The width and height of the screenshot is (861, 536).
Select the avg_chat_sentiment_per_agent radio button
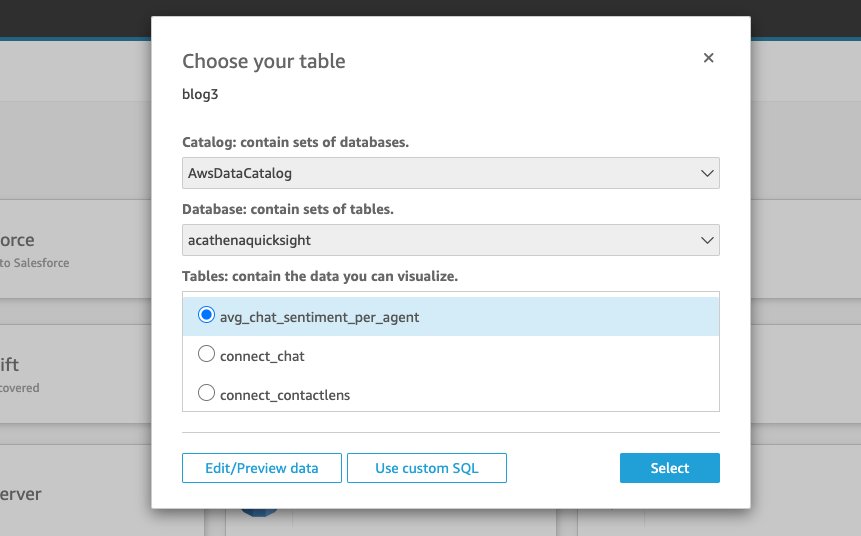pos(207,316)
